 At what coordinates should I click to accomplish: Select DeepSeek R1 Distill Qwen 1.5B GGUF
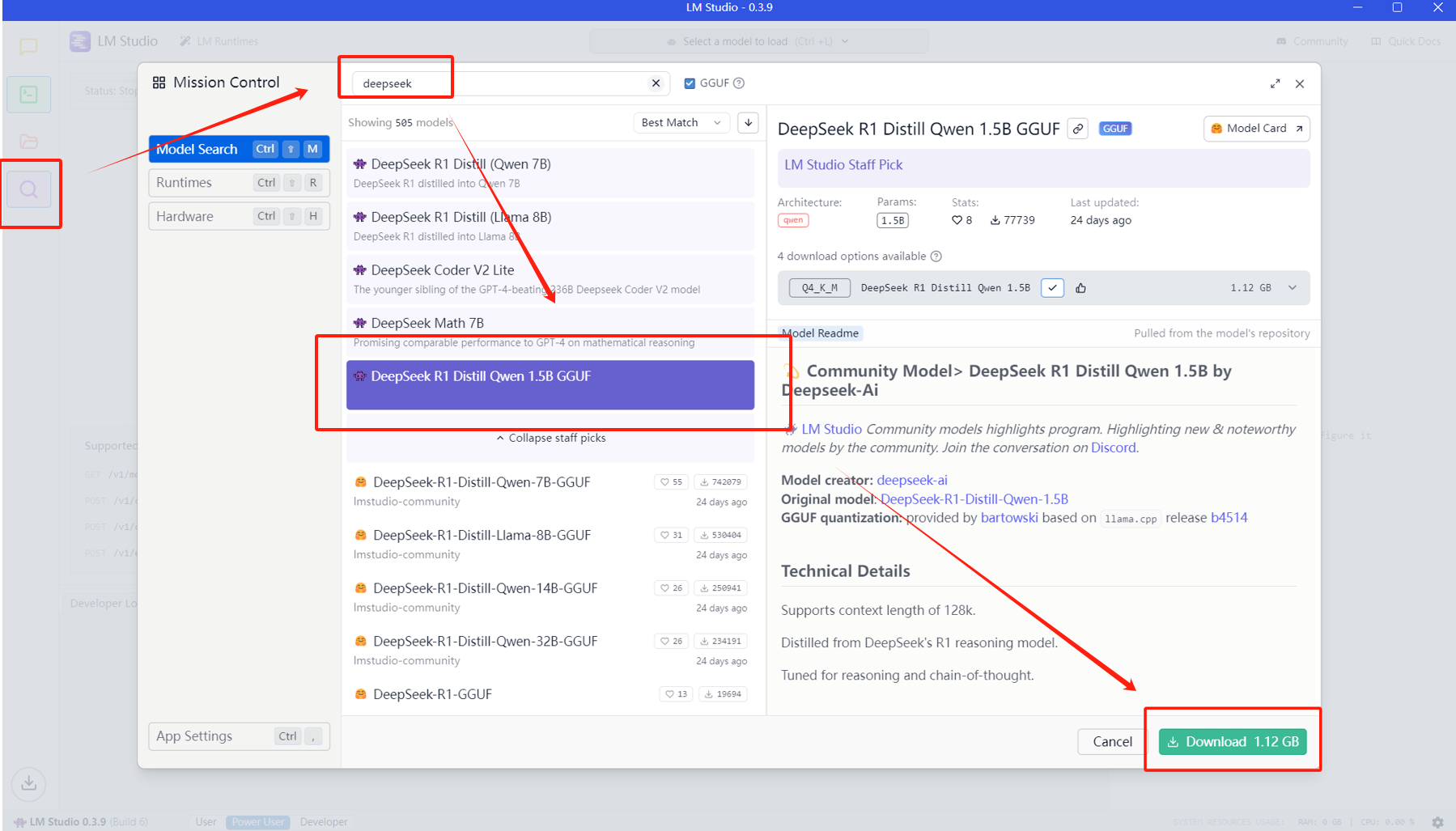click(550, 385)
